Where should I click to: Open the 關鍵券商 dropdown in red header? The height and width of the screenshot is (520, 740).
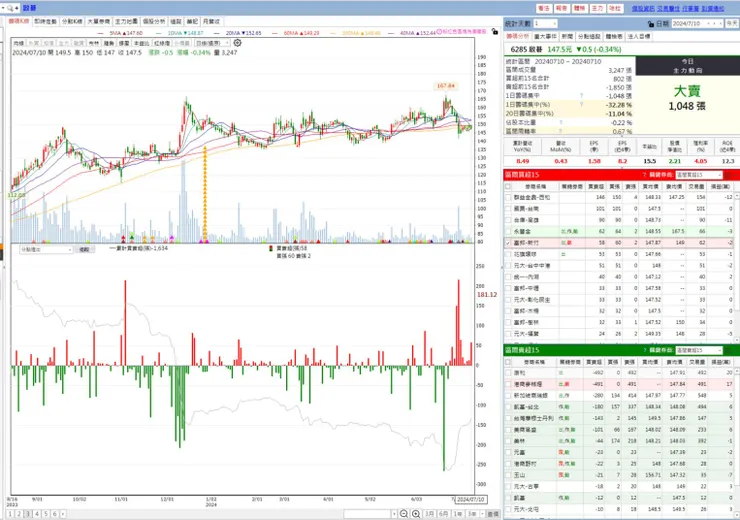[x=698, y=175]
